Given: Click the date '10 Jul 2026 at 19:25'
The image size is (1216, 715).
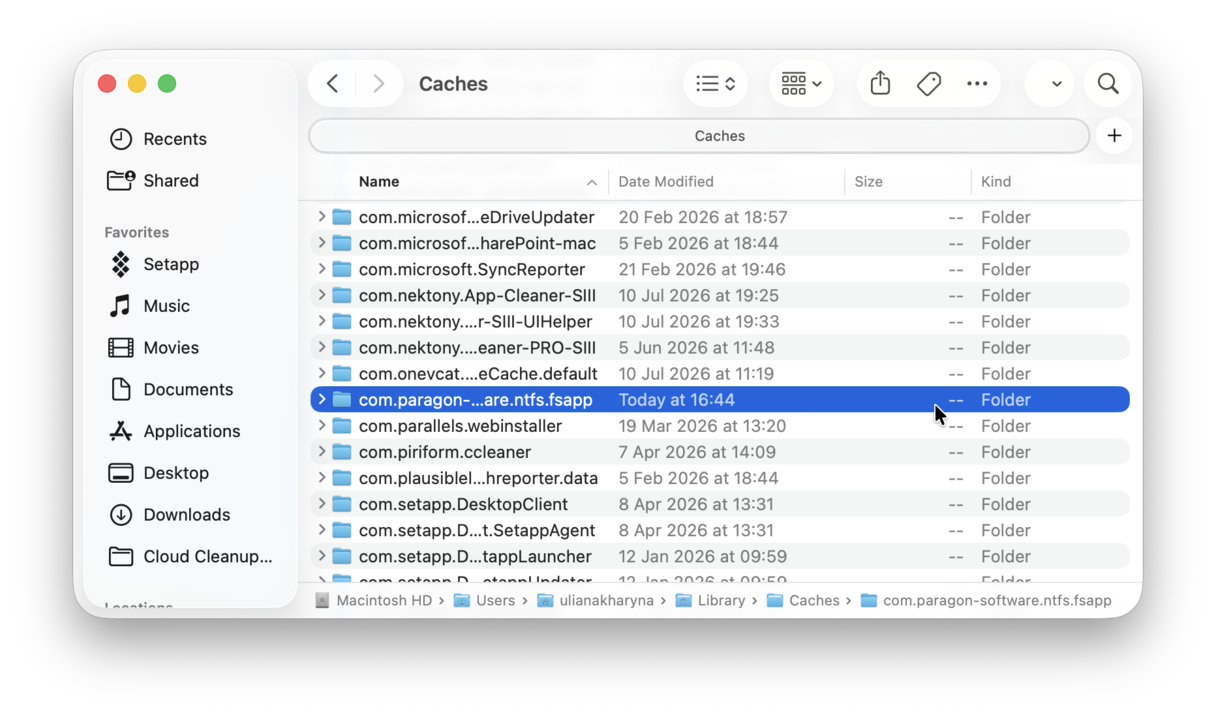Looking at the screenshot, I should tap(698, 295).
